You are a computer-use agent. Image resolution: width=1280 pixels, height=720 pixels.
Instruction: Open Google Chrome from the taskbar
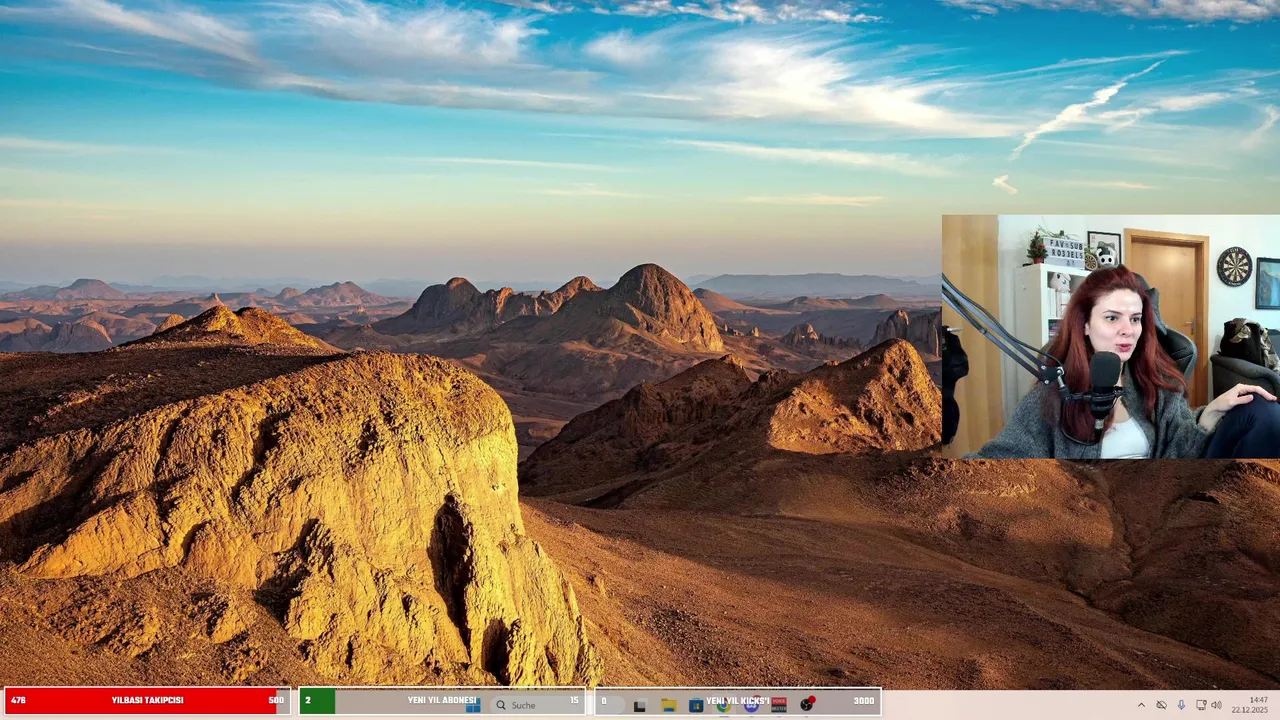pyautogui.click(x=724, y=705)
